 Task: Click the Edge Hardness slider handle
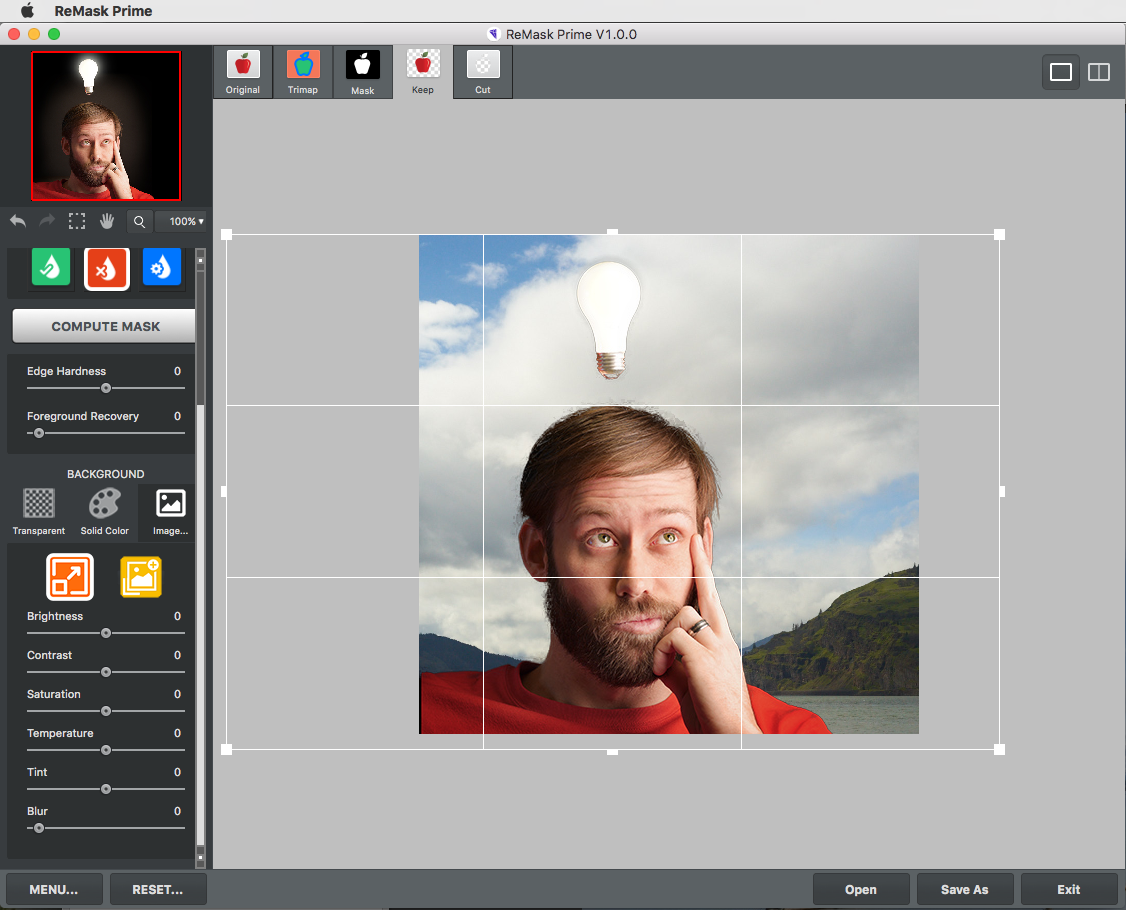click(106, 388)
